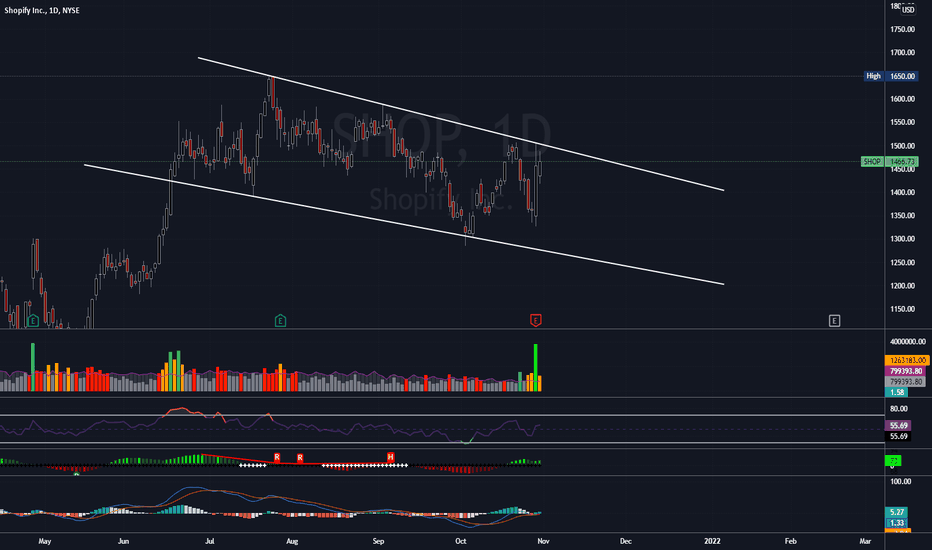Click the black 55.69 RSI label
The width and height of the screenshot is (932, 550).
coord(898,436)
